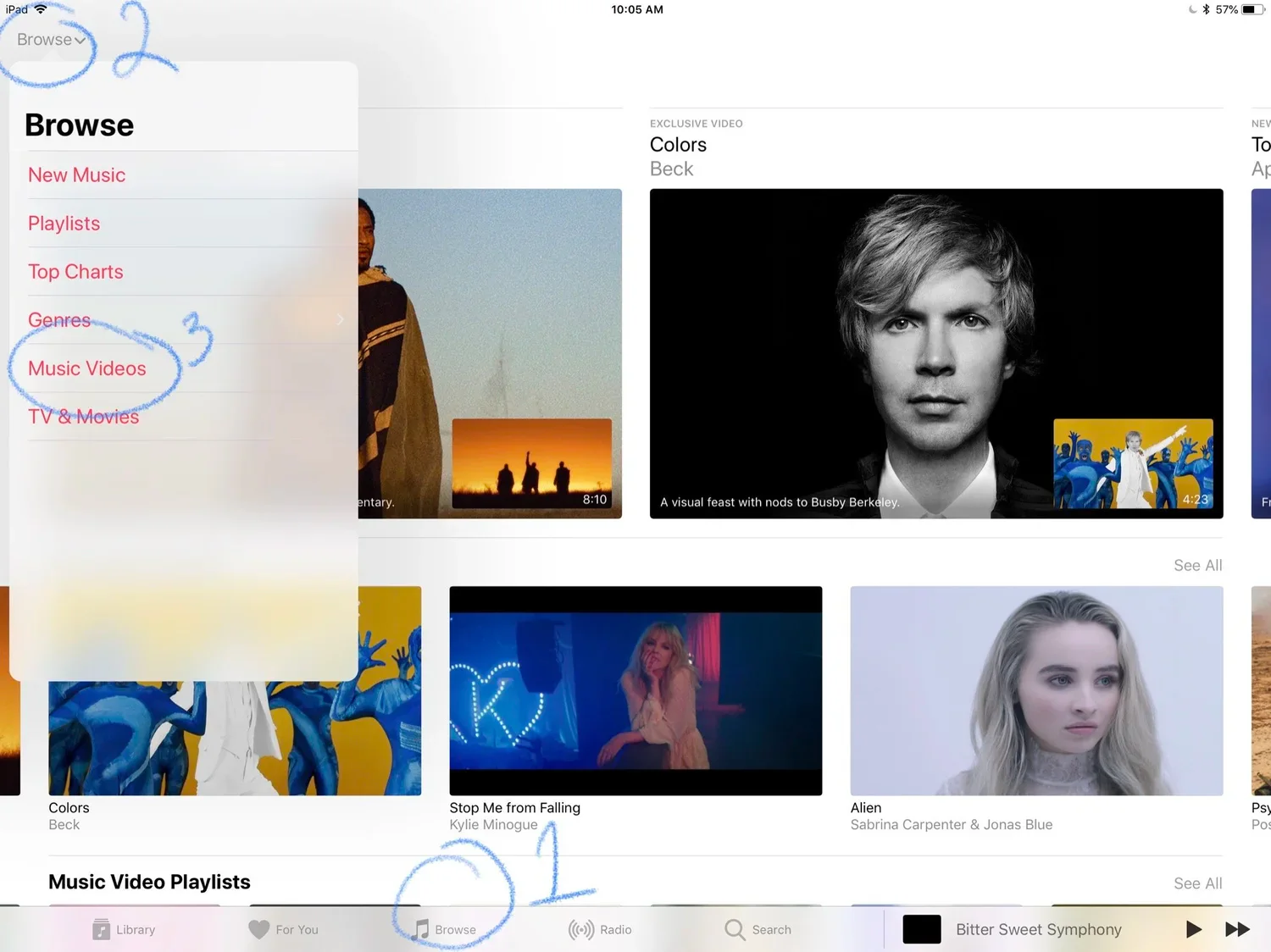The image size is (1271, 952).
Task: Tap the Radio broadcast icon
Action: coord(581,929)
